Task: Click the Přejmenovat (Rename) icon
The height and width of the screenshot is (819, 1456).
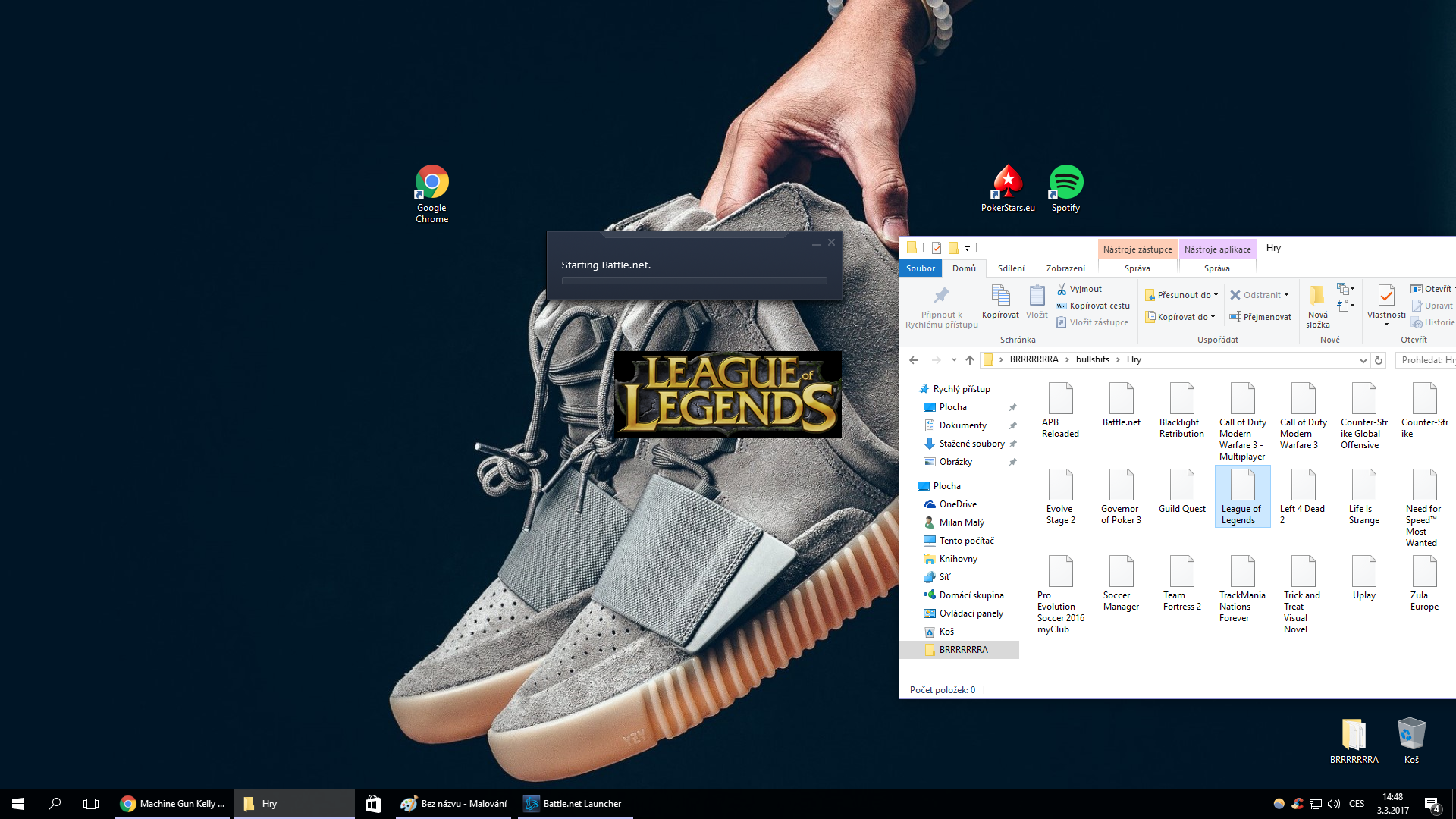Action: (1235, 317)
